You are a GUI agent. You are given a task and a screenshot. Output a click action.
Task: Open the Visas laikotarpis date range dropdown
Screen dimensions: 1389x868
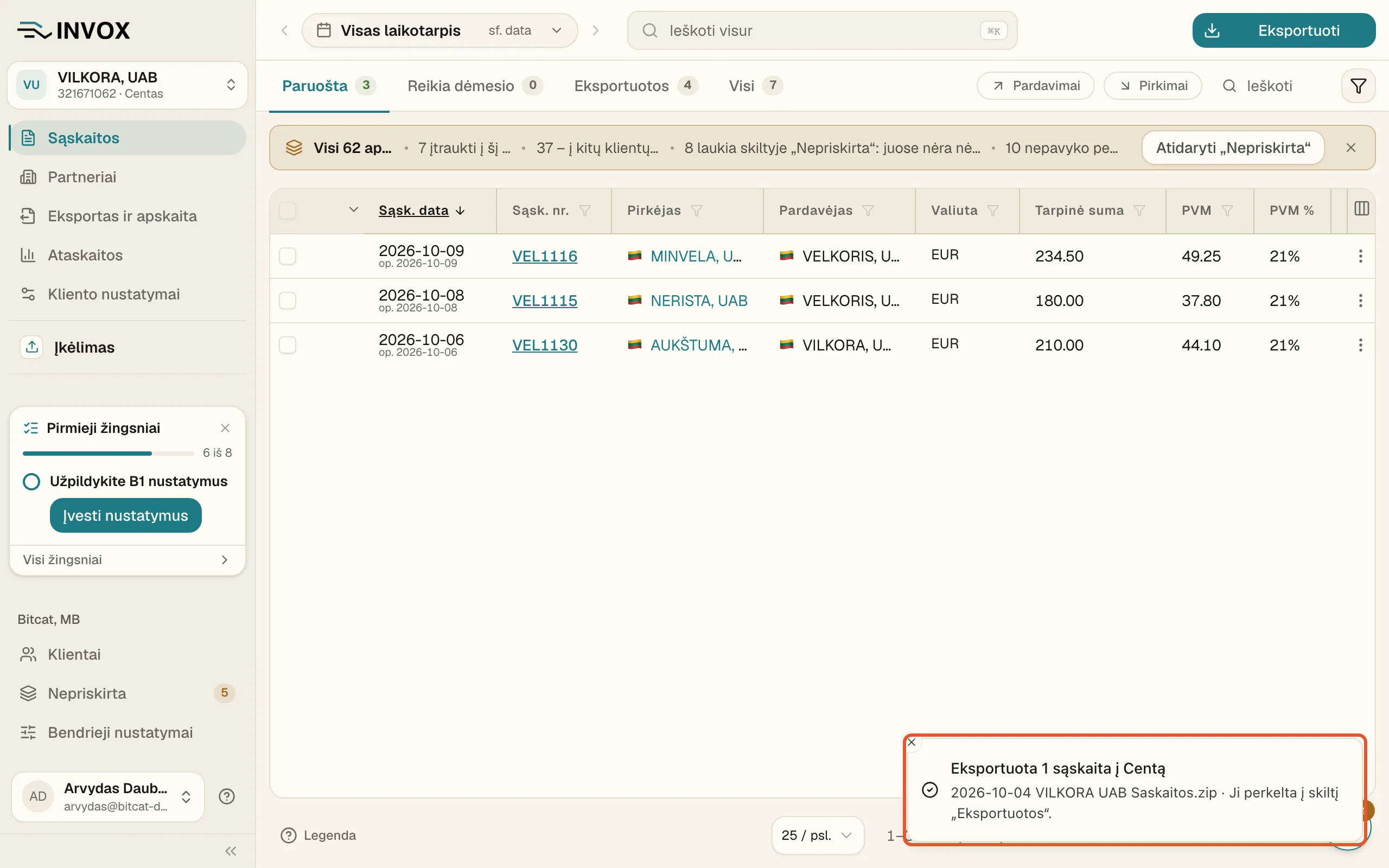[x=439, y=30]
